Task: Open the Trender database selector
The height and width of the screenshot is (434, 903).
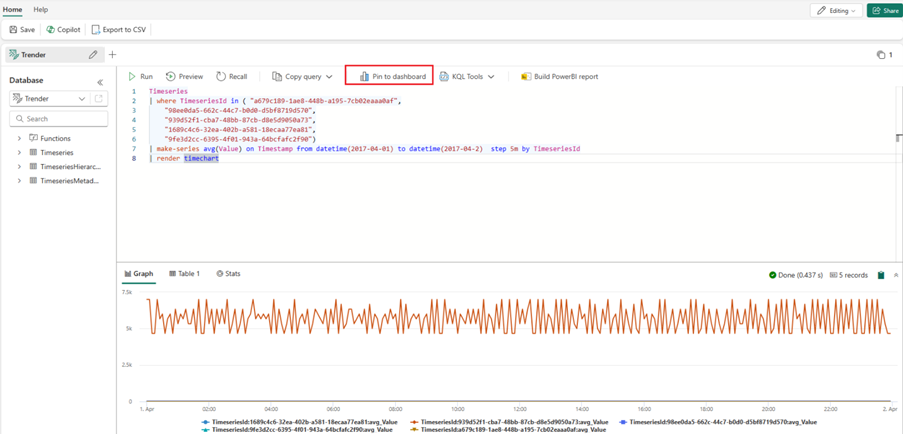Action: coord(49,98)
